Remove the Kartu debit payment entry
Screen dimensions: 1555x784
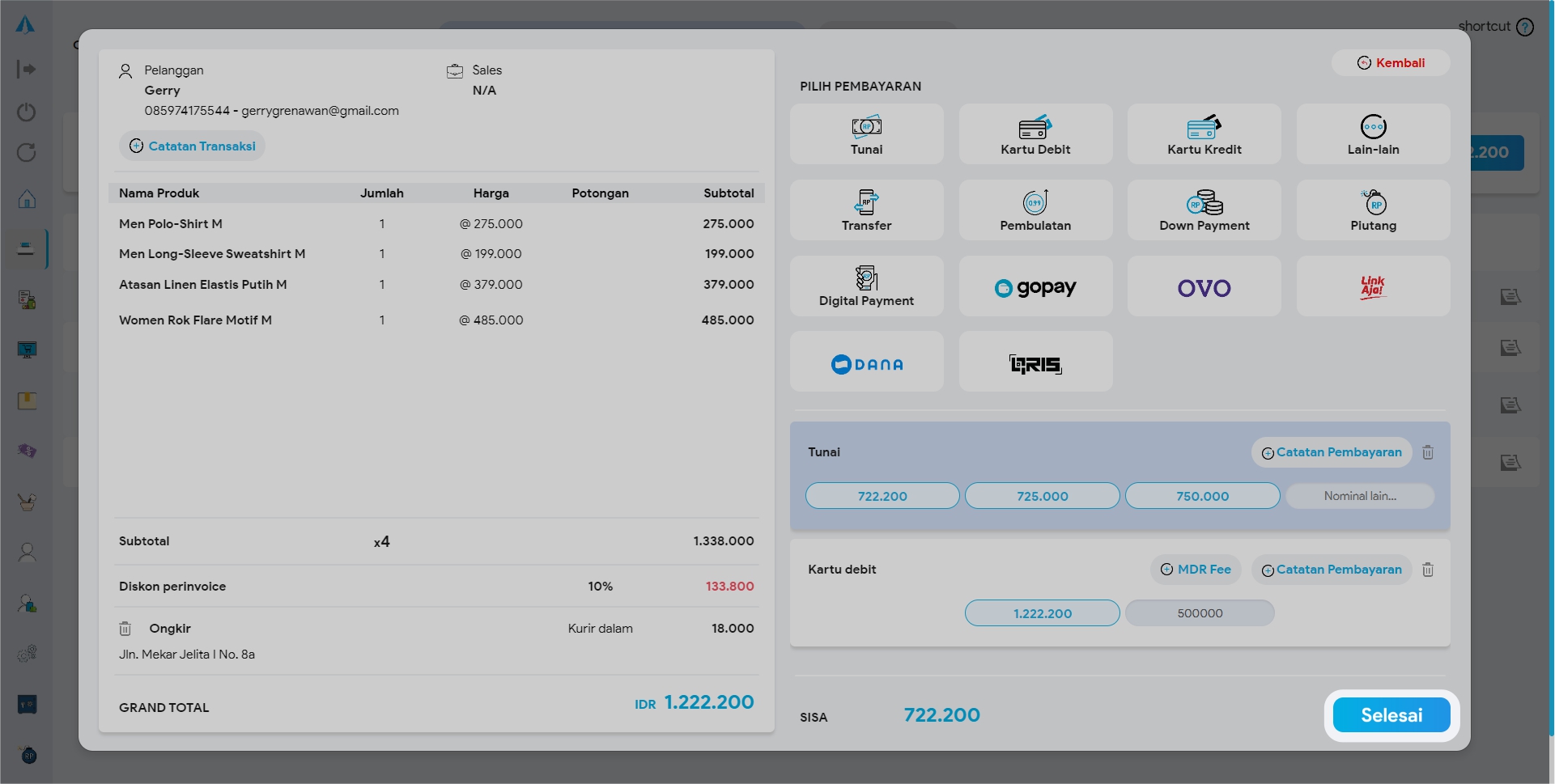coord(1427,570)
